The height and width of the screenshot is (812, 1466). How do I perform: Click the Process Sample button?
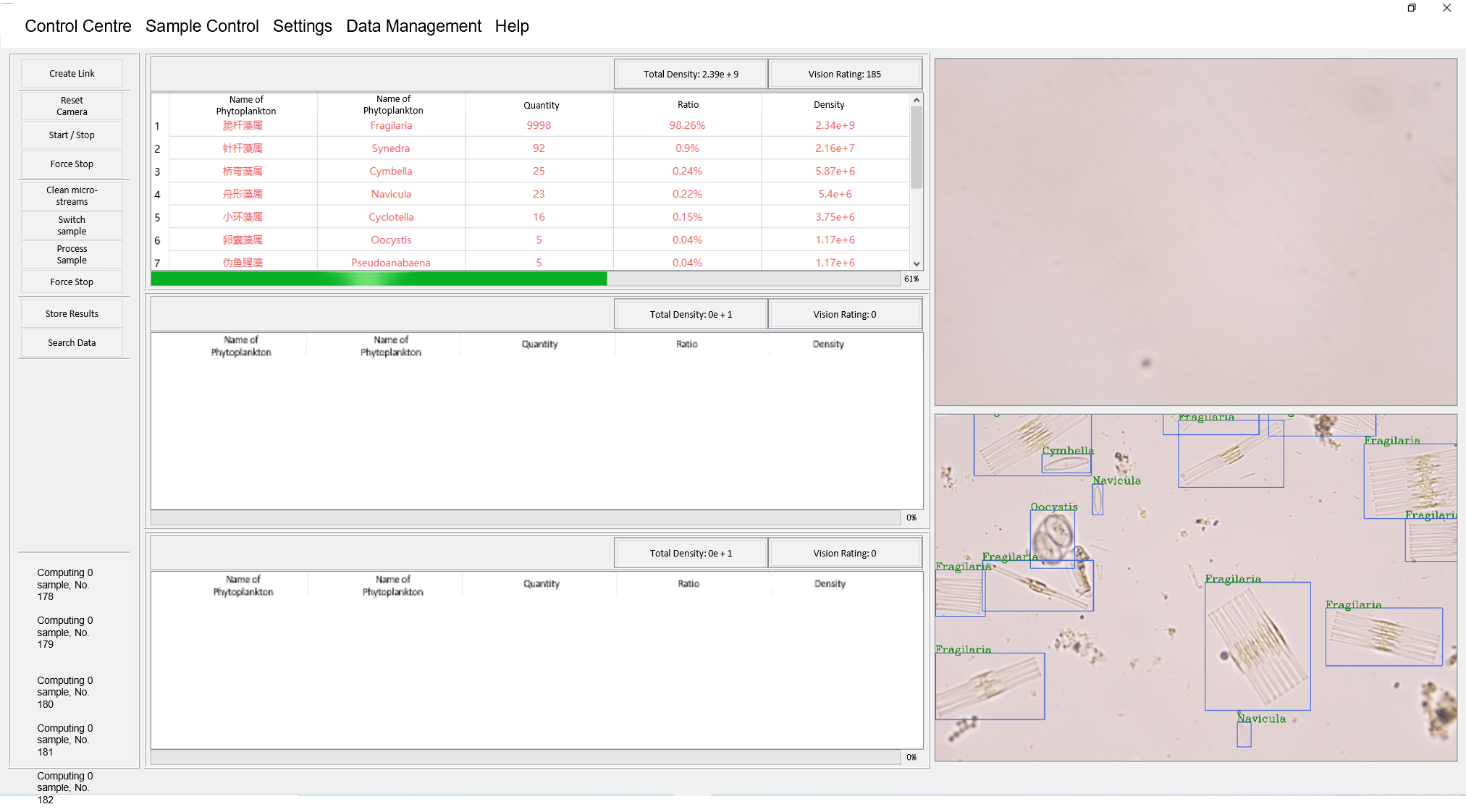[x=72, y=255]
